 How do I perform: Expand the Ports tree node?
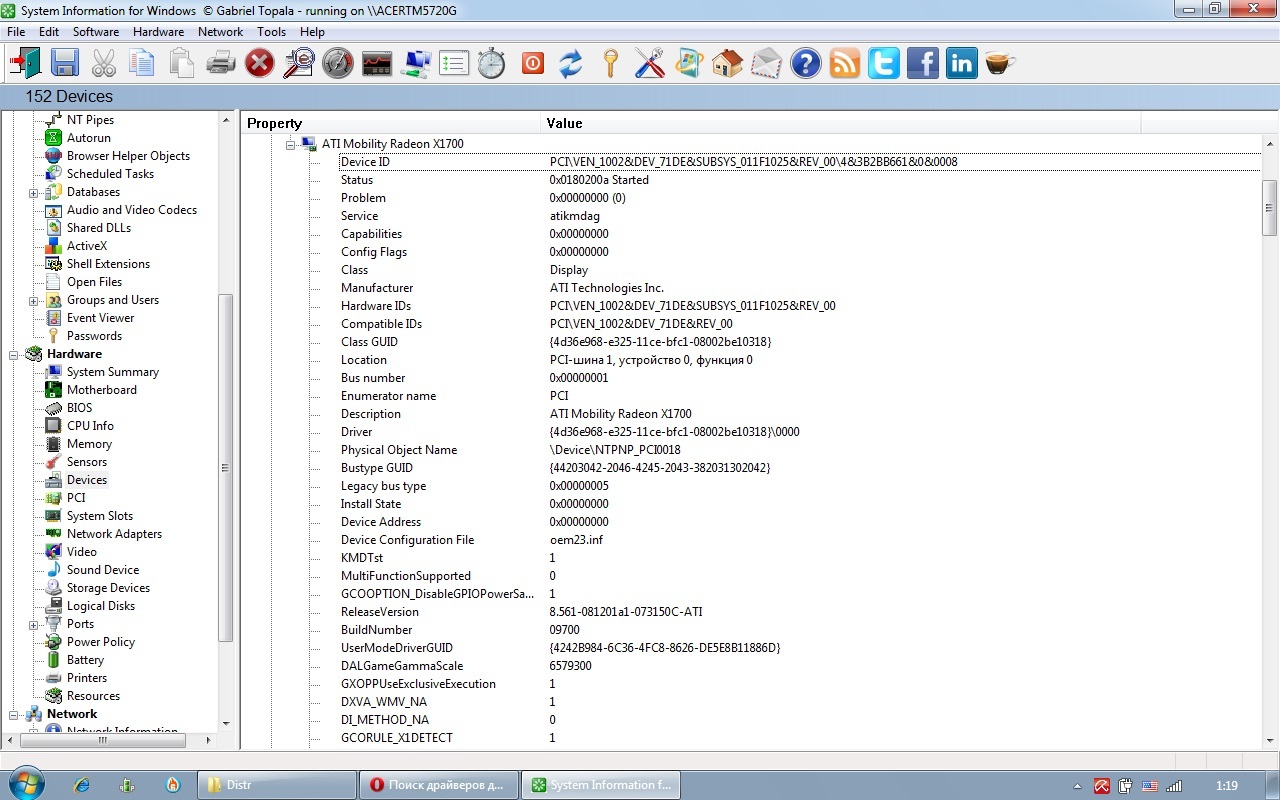pos(34,624)
